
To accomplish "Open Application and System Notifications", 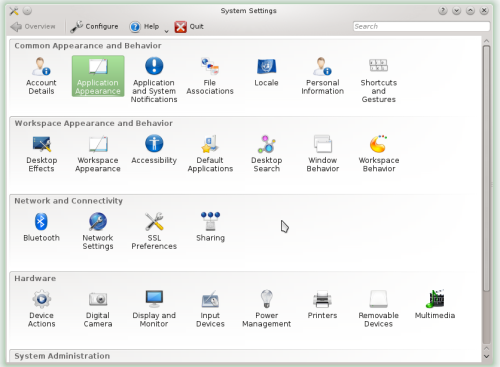I will tap(154, 80).
